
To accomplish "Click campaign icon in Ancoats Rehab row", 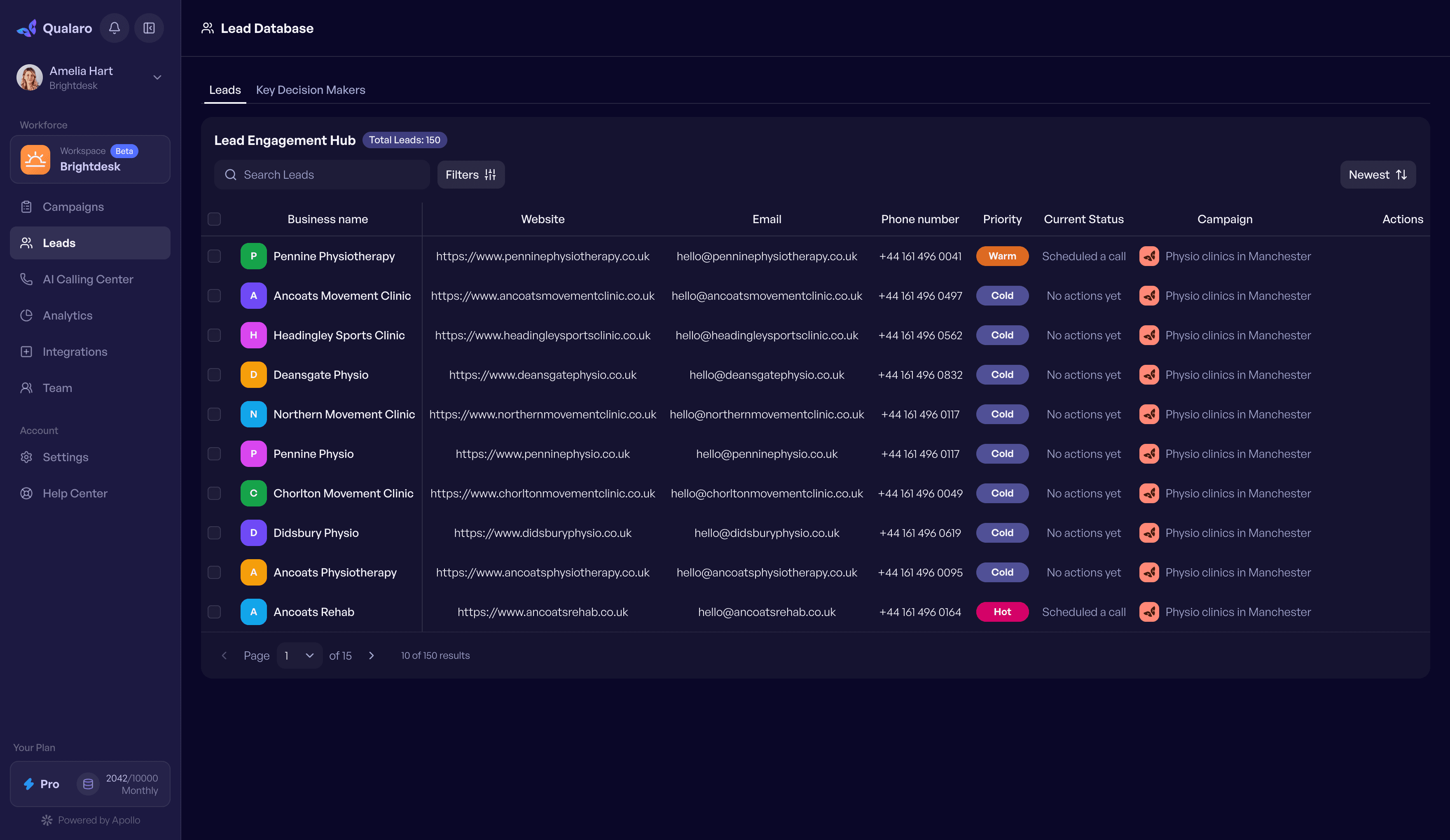I will [x=1149, y=611].
